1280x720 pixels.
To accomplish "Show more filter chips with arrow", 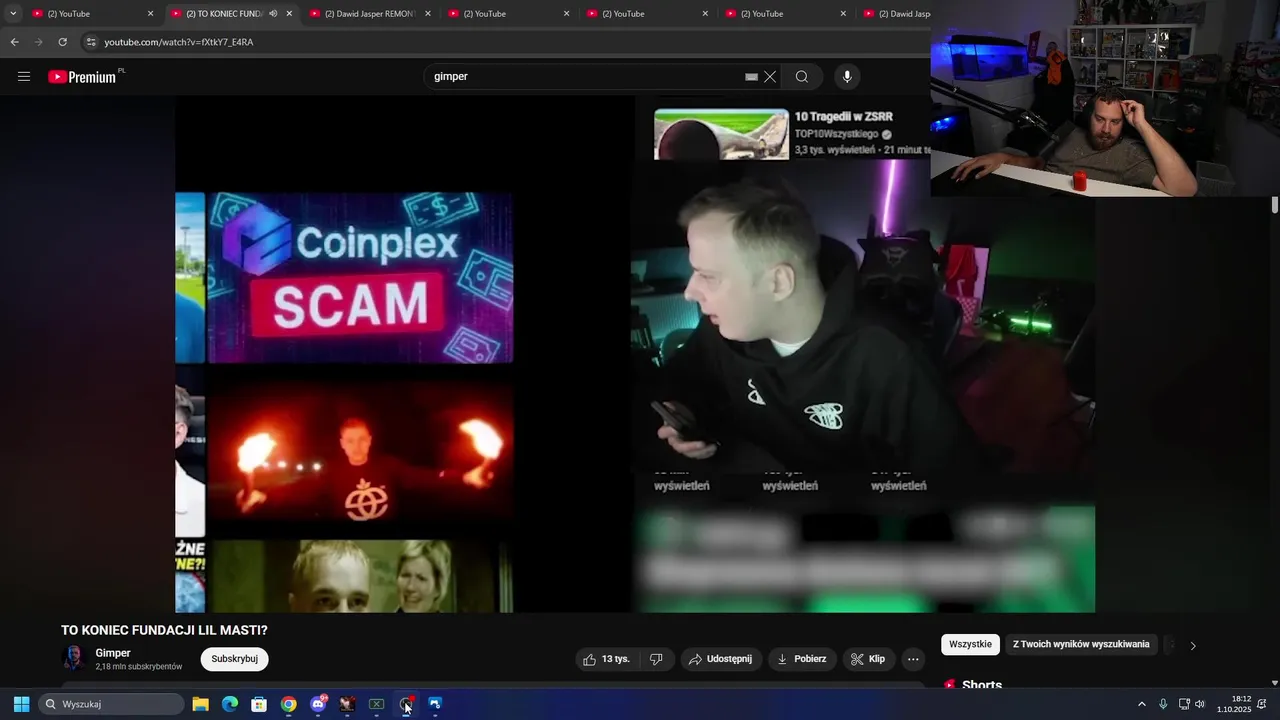I will [x=1192, y=645].
